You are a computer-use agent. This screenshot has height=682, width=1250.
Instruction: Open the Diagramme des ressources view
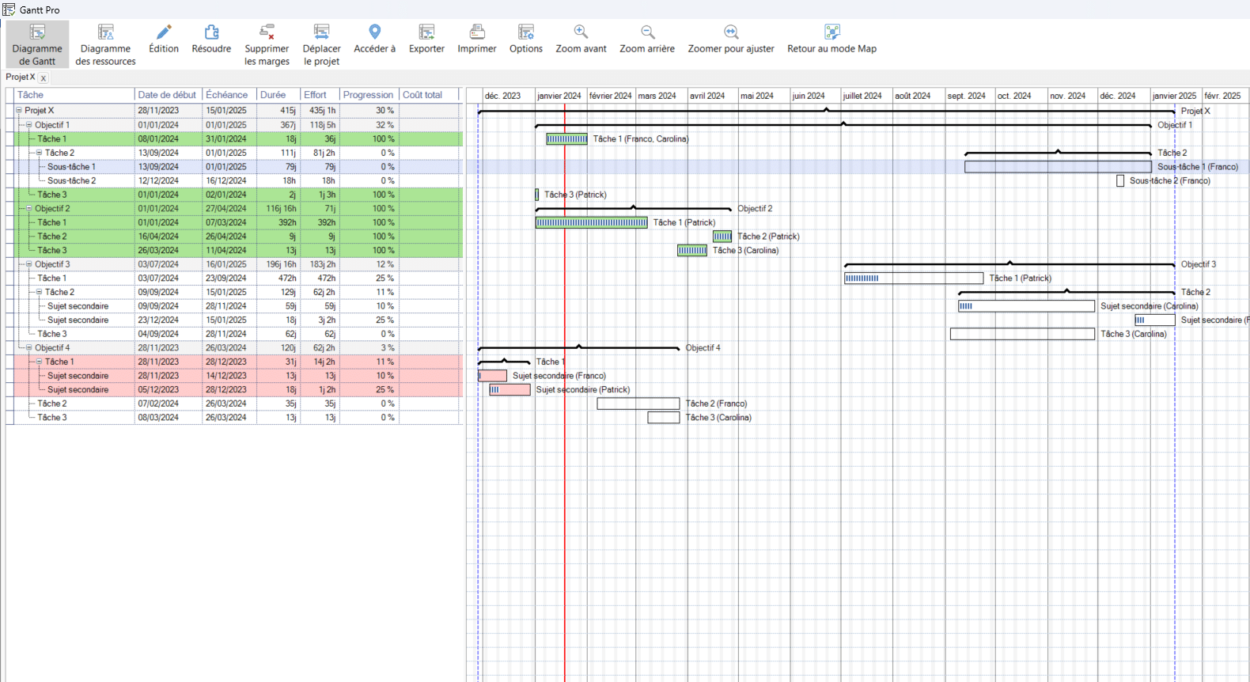[105, 32]
